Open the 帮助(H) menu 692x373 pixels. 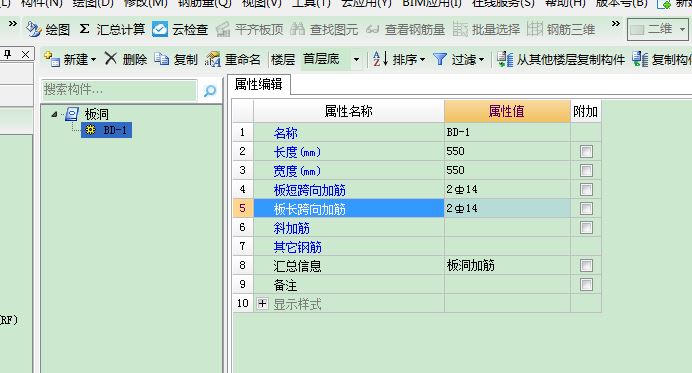(x=565, y=4)
